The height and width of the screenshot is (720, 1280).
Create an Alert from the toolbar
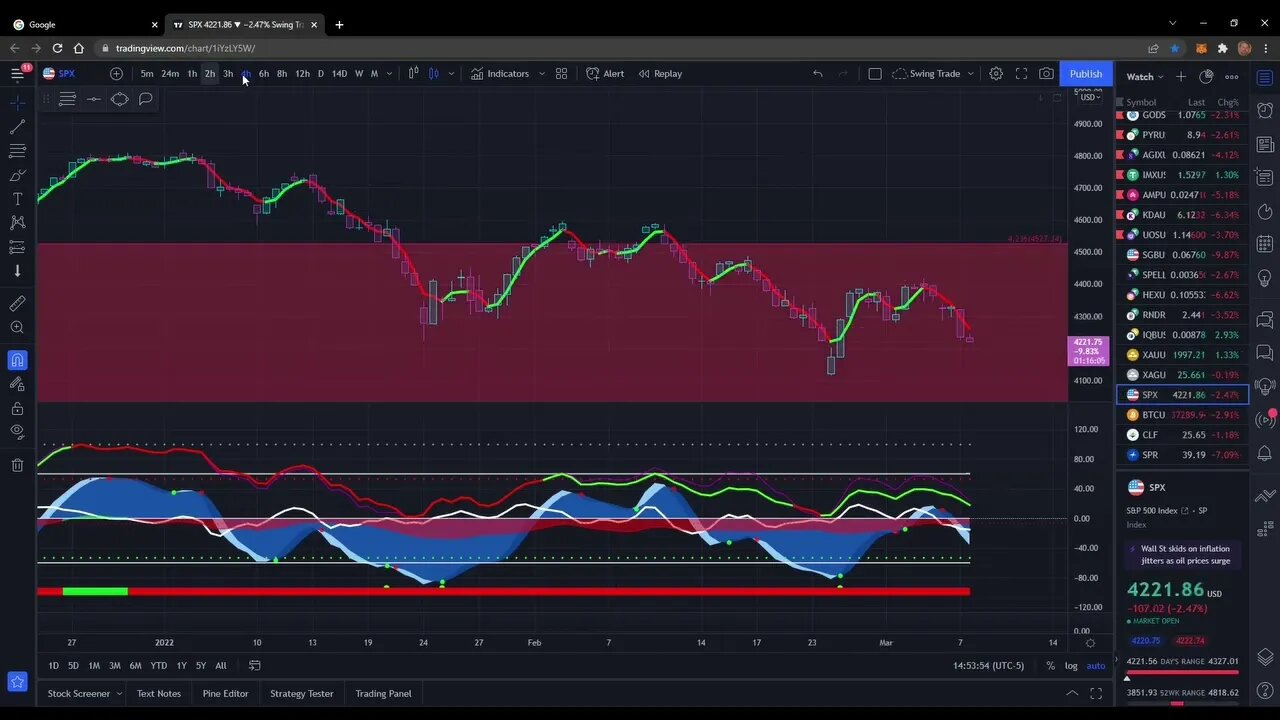click(x=605, y=73)
